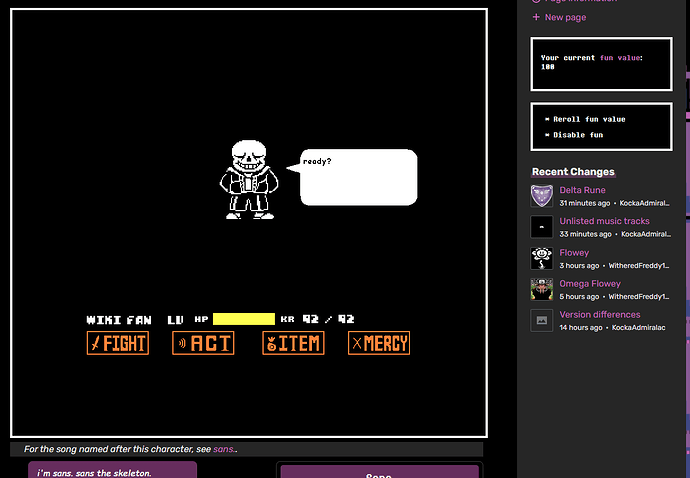690x478 pixels.
Task: Click the "5 hours ago" timestamp under Omega Flowey
Action: [579, 297]
